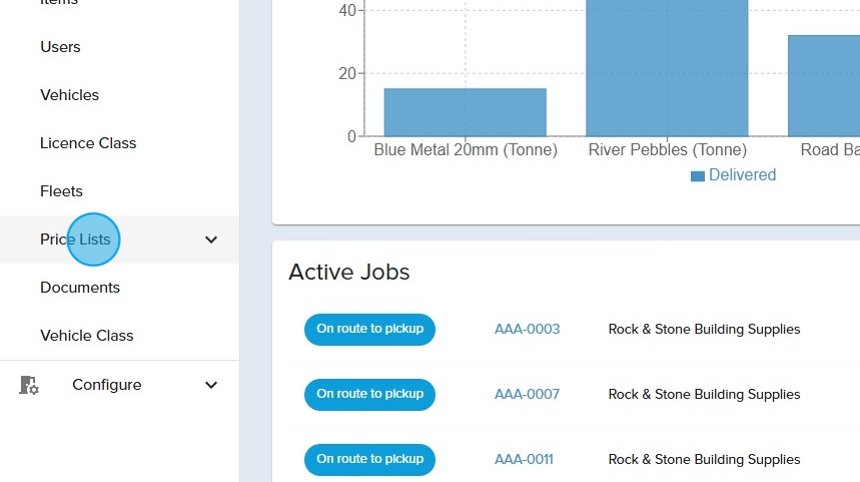The image size is (860, 482).
Task: Select the River Pebbles chart bar
Action: tap(667, 68)
